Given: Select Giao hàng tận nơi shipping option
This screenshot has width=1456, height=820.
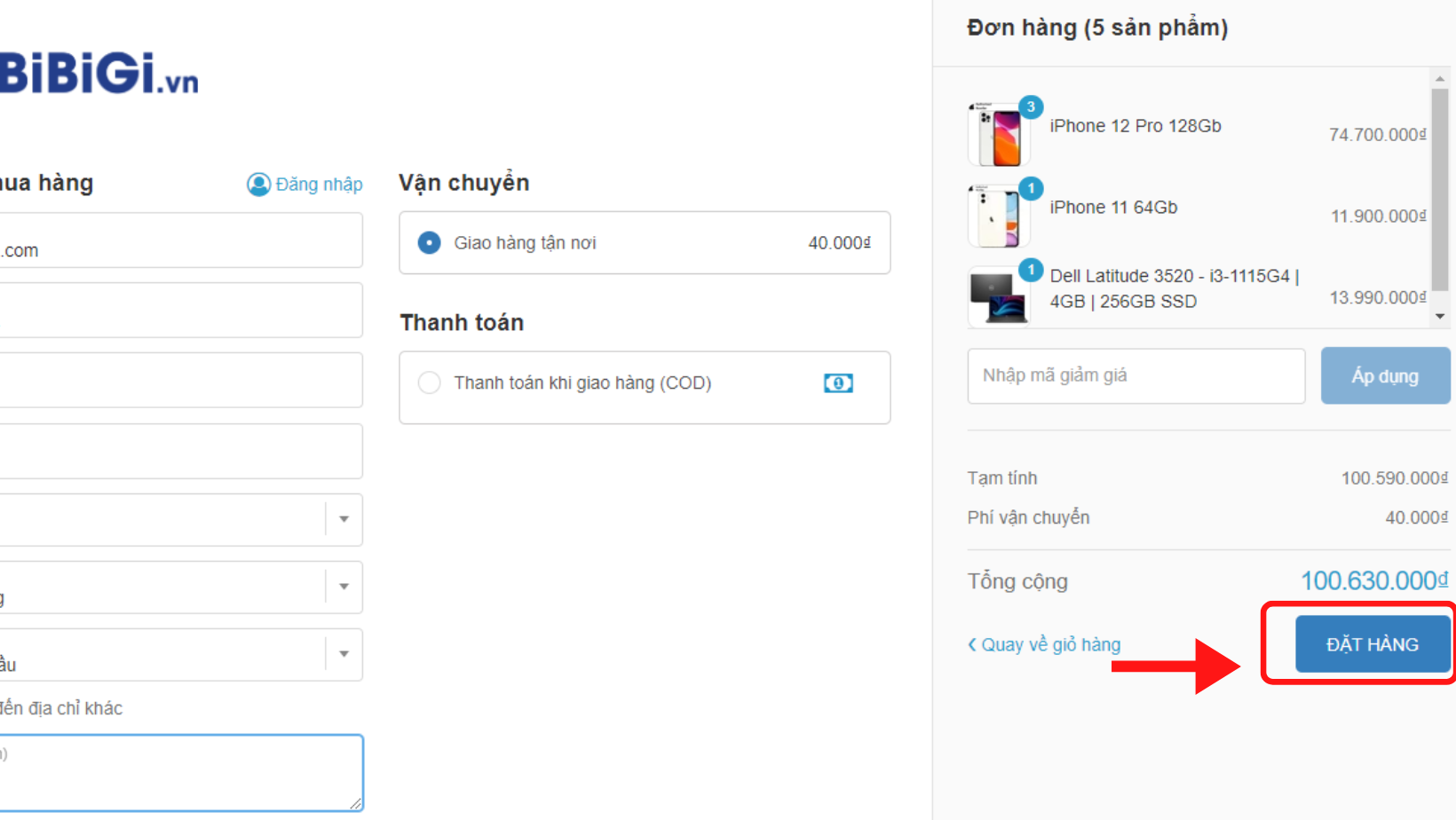Looking at the screenshot, I should tap(429, 242).
